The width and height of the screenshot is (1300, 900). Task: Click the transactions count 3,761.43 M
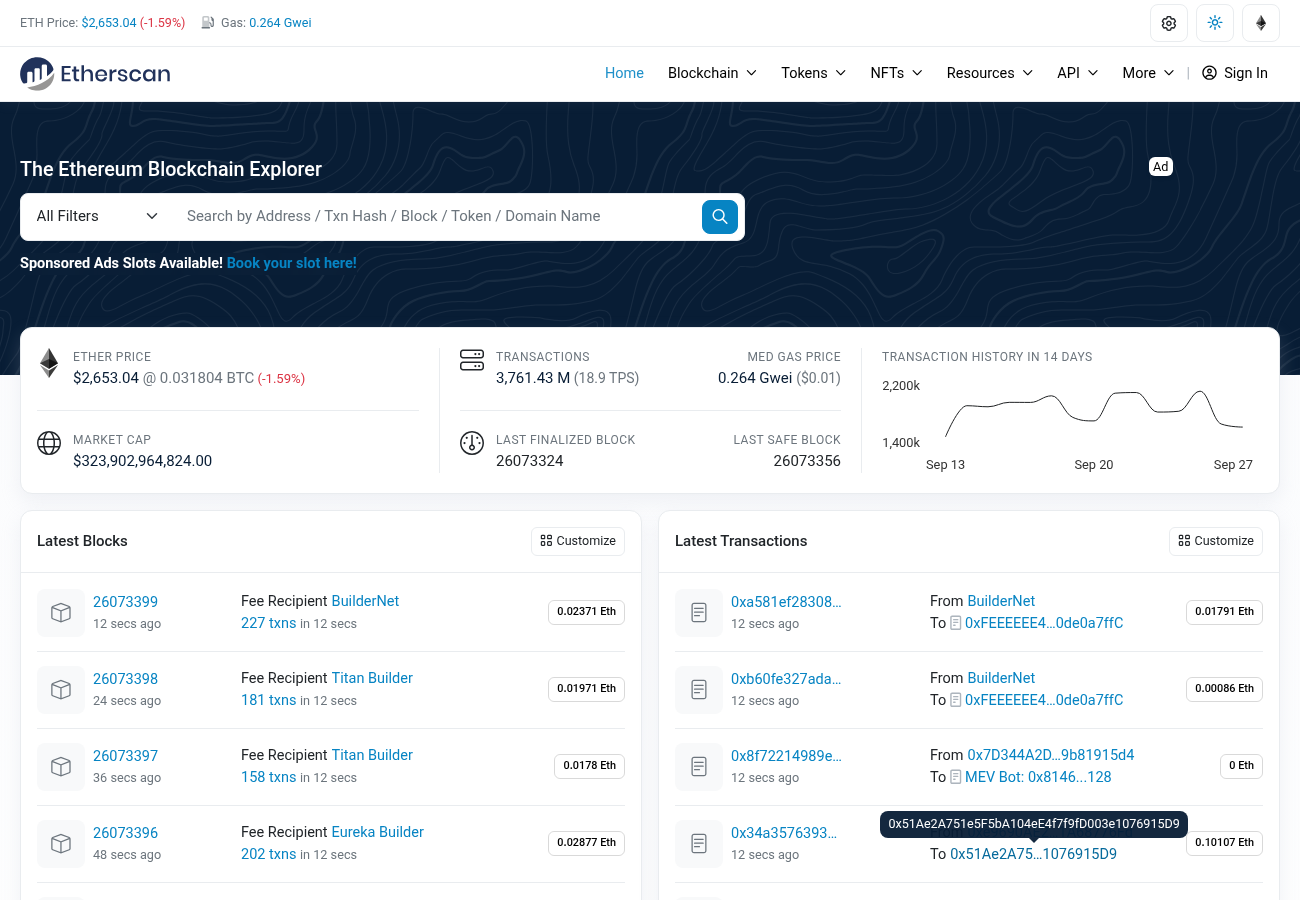[x=533, y=378]
